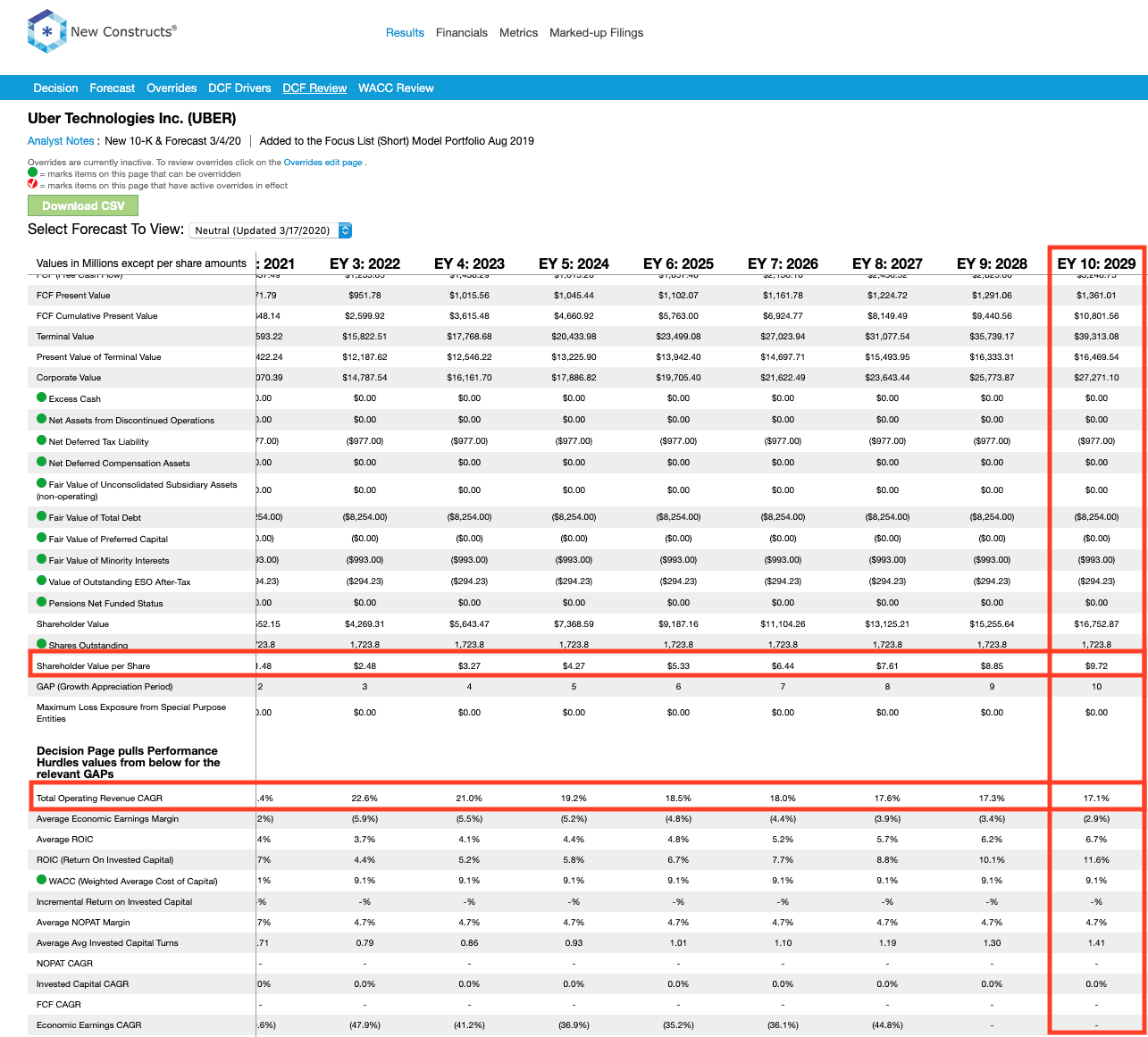Click the EY 5: 2024 column header
1148x1037 pixels.
tap(574, 263)
